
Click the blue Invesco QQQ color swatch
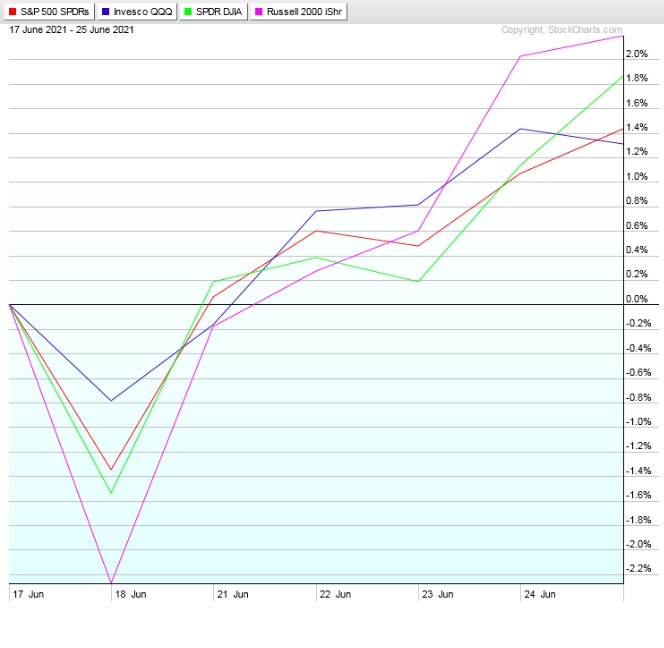pos(105,11)
